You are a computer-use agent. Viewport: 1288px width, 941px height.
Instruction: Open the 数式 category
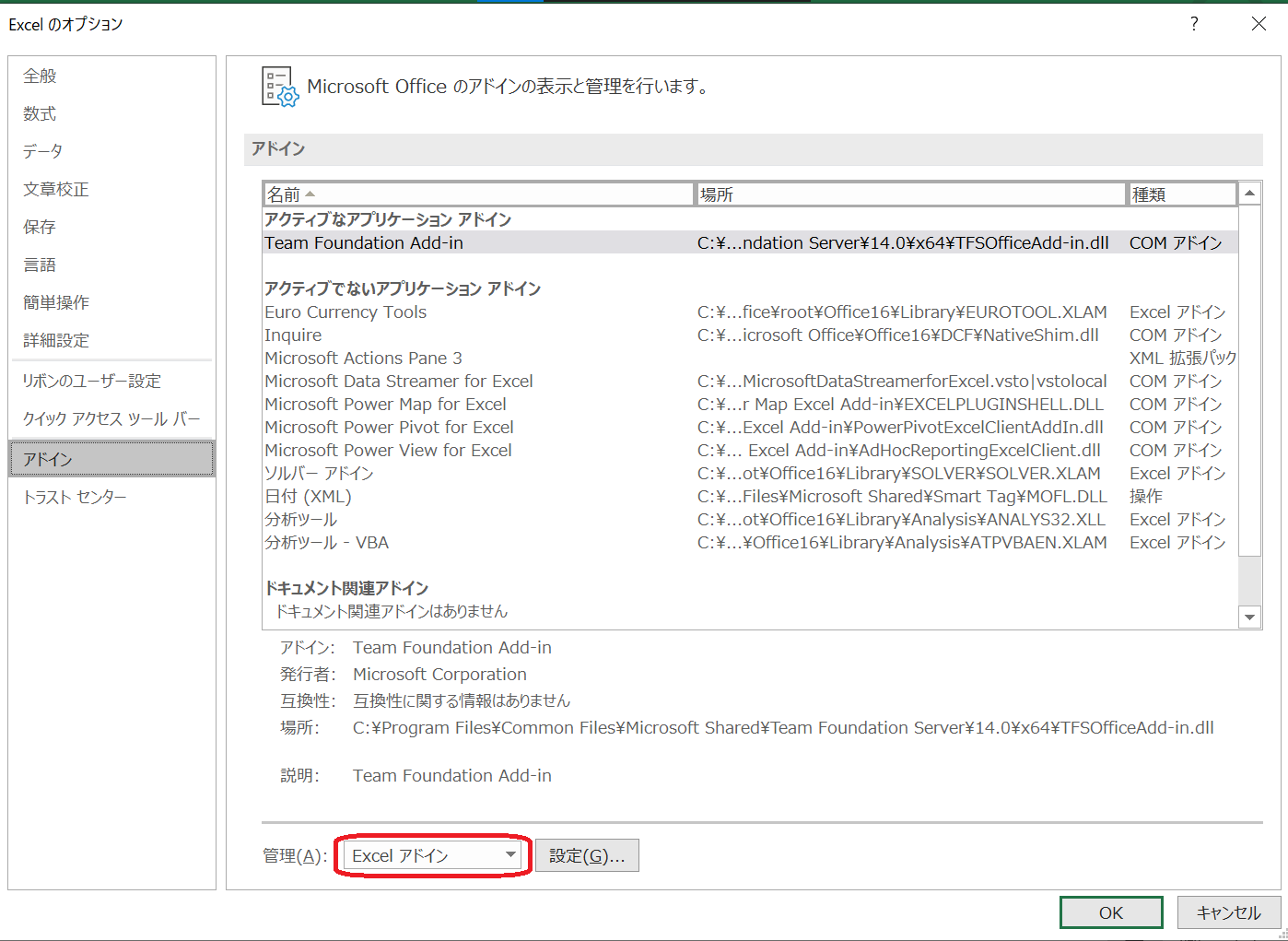coord(111,113)
